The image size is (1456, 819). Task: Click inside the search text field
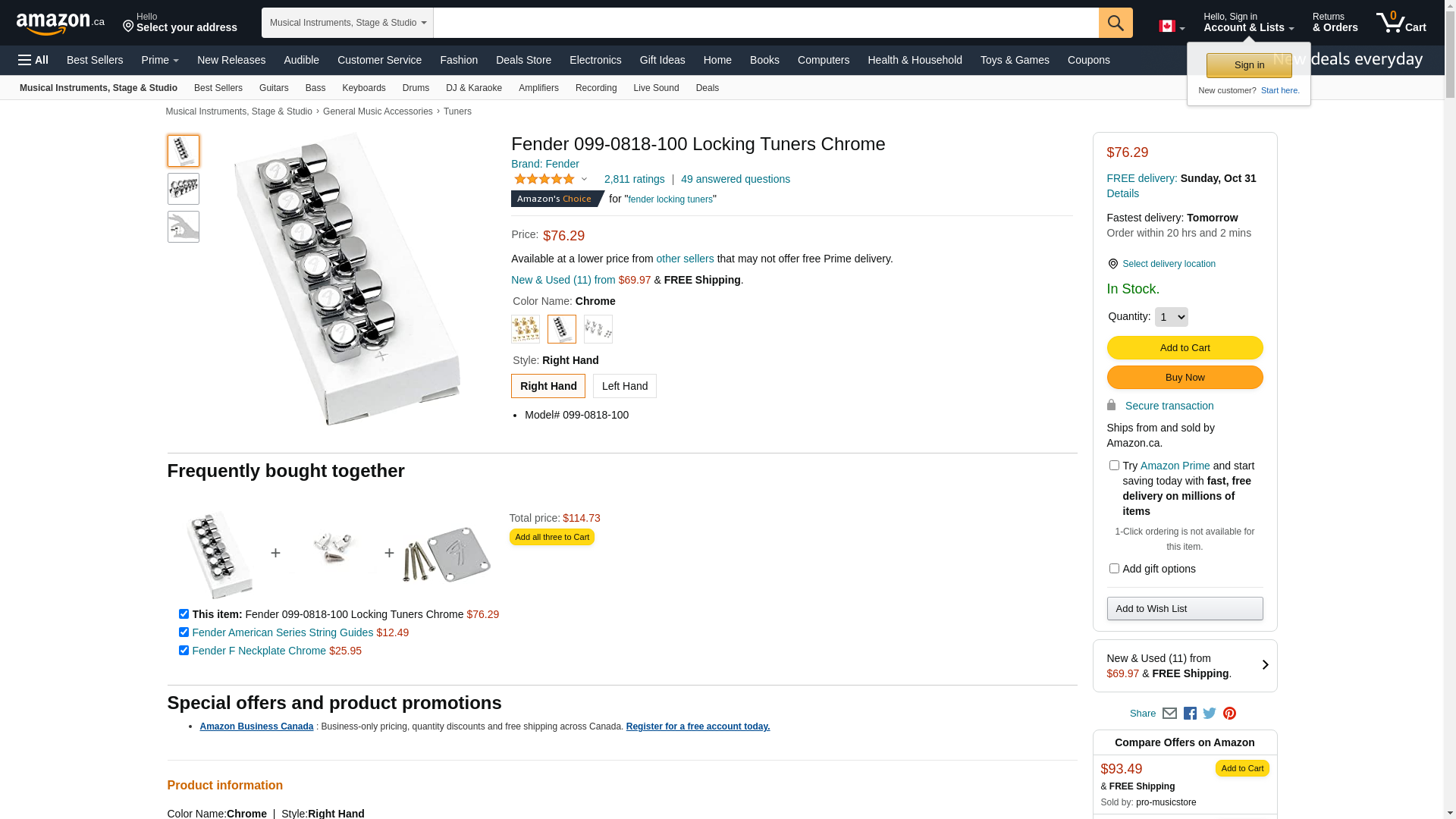click(x=766, y=23)
